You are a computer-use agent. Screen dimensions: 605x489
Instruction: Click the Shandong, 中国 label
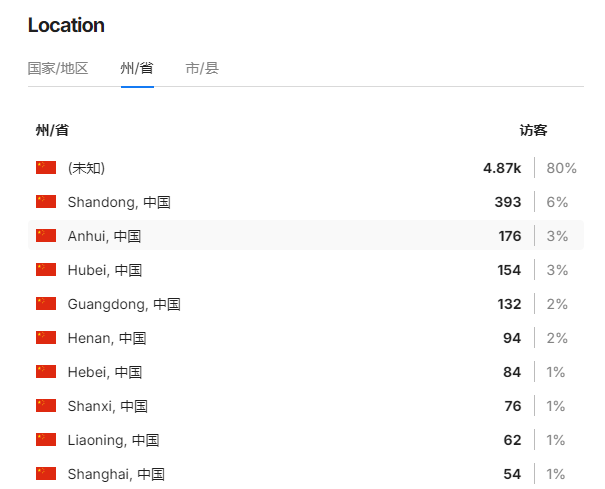[119, 202]
